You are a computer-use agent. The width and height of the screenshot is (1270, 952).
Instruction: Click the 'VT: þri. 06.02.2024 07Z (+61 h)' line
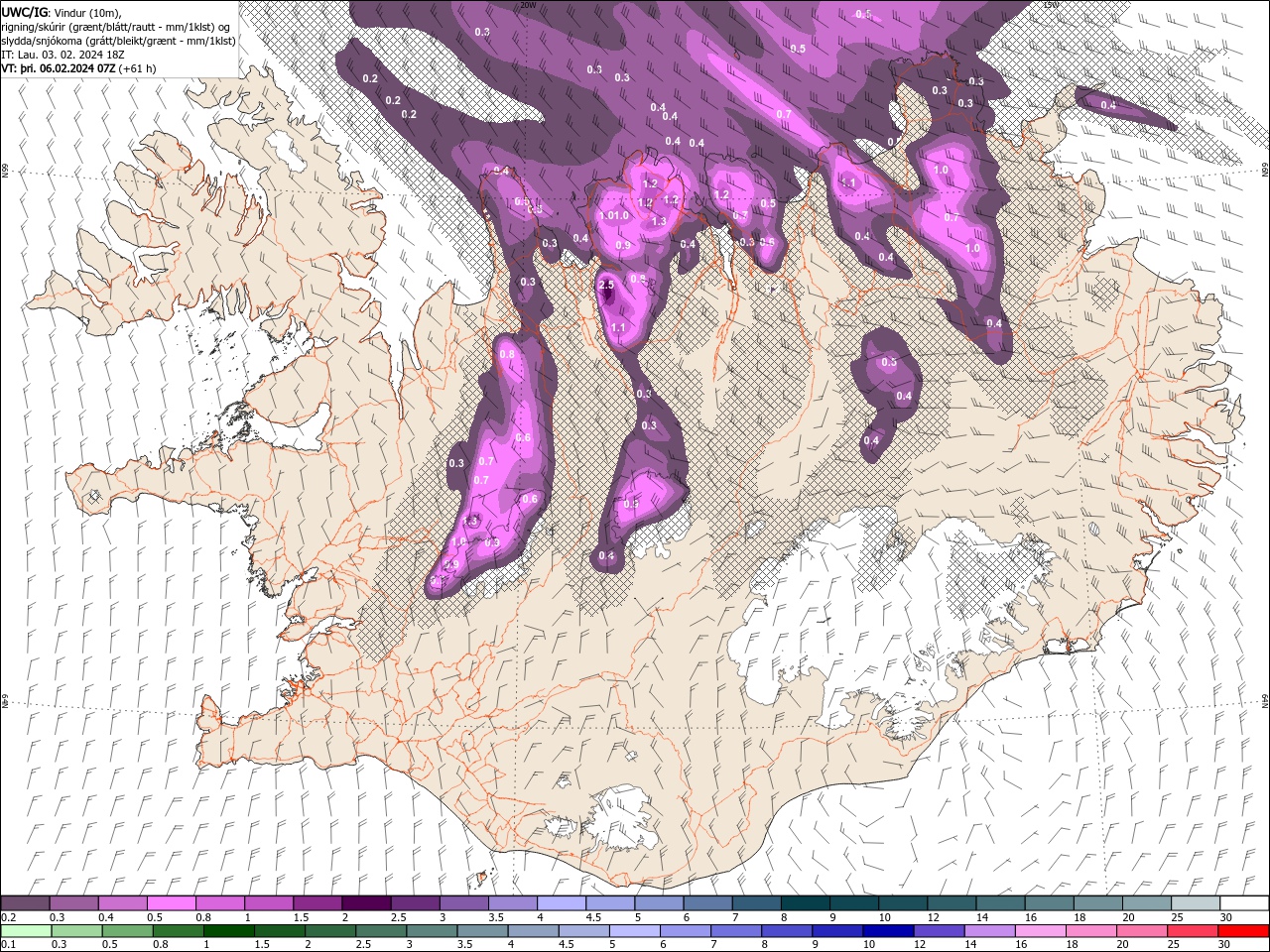78,68
